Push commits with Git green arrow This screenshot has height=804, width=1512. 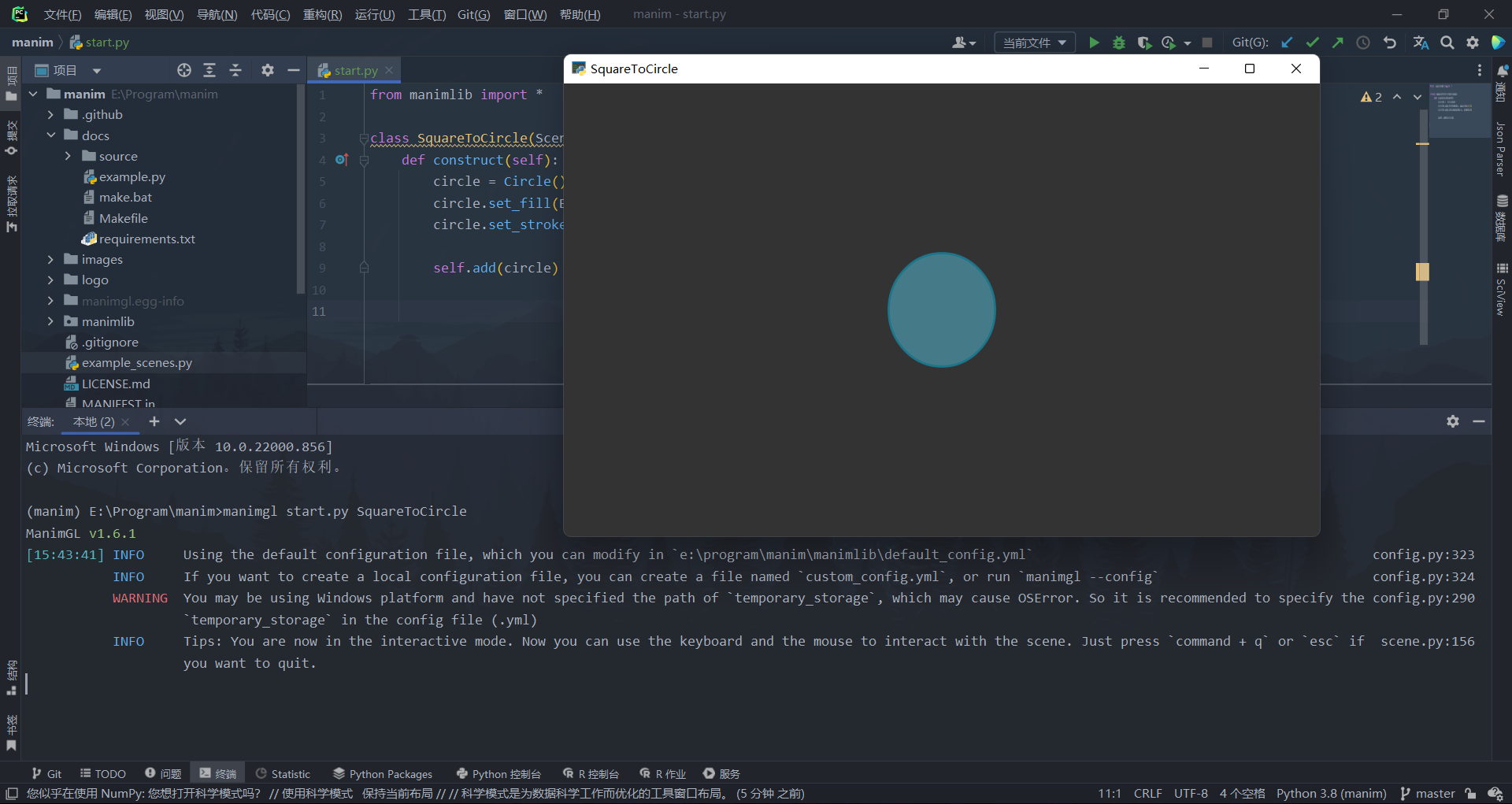(1337, 43)
